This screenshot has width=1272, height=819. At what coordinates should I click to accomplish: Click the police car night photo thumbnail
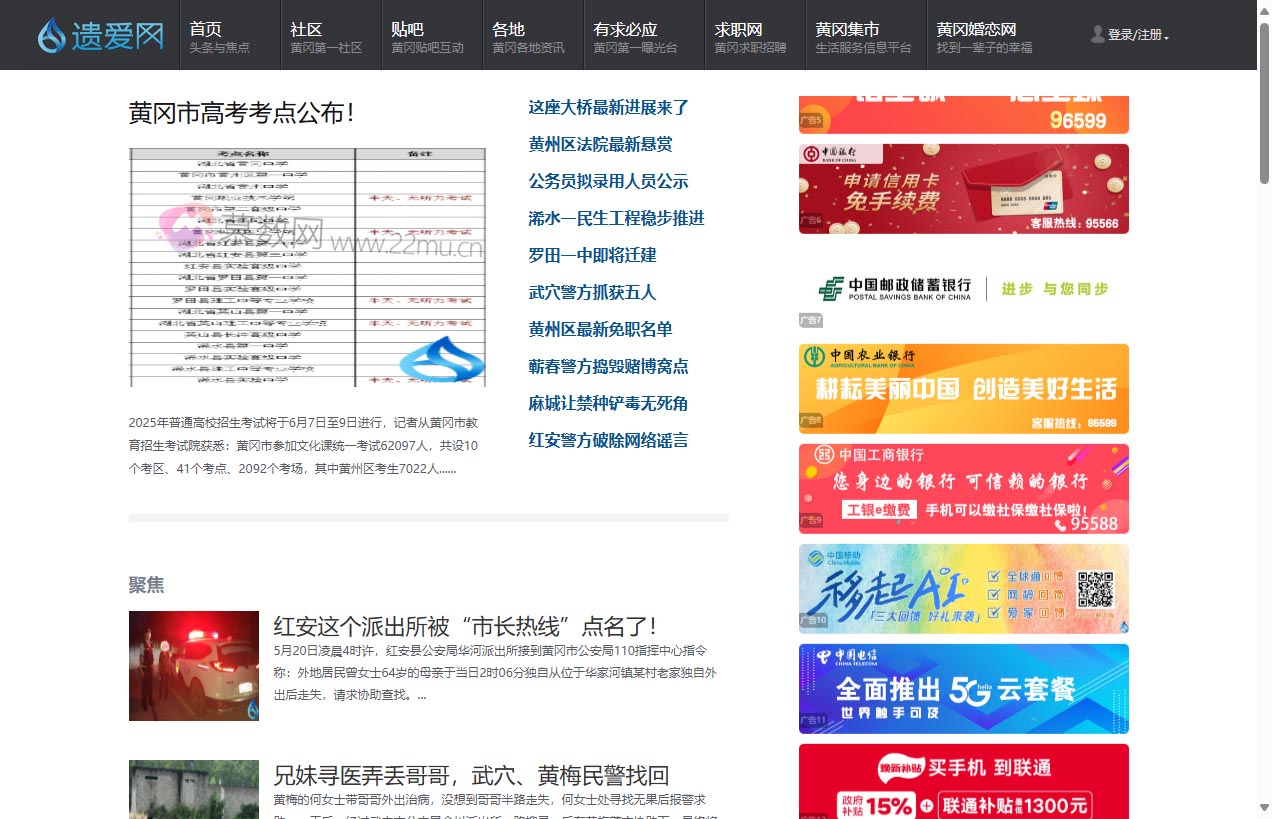coord(193,666)
